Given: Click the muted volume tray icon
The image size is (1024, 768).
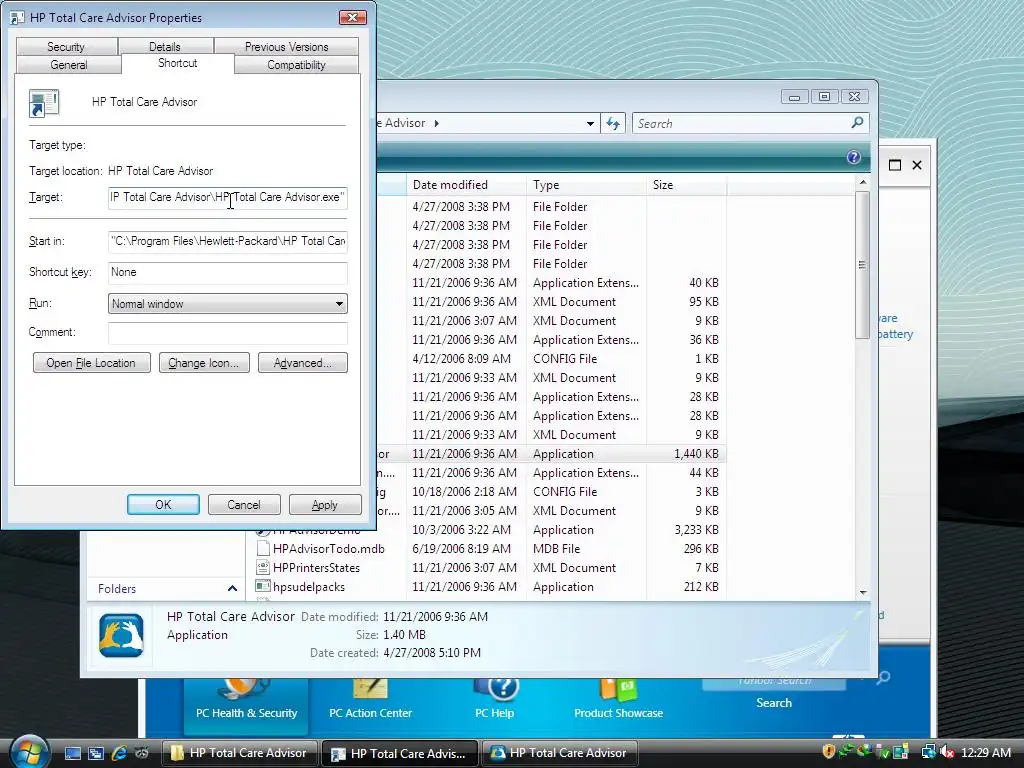Looking at the screenshot, I should 946,753.
